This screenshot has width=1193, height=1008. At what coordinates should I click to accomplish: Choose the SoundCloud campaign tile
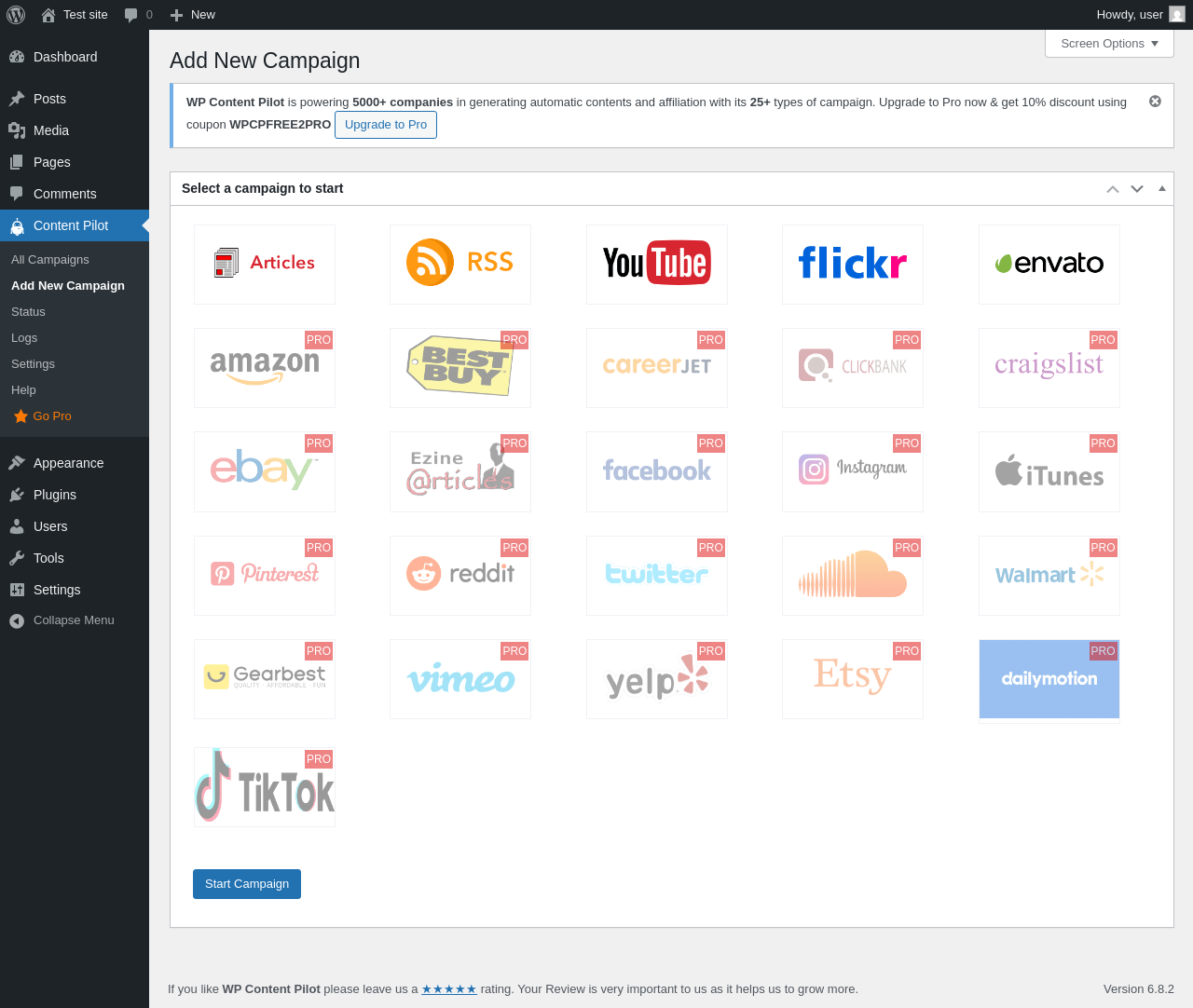(x=853, y=576)
